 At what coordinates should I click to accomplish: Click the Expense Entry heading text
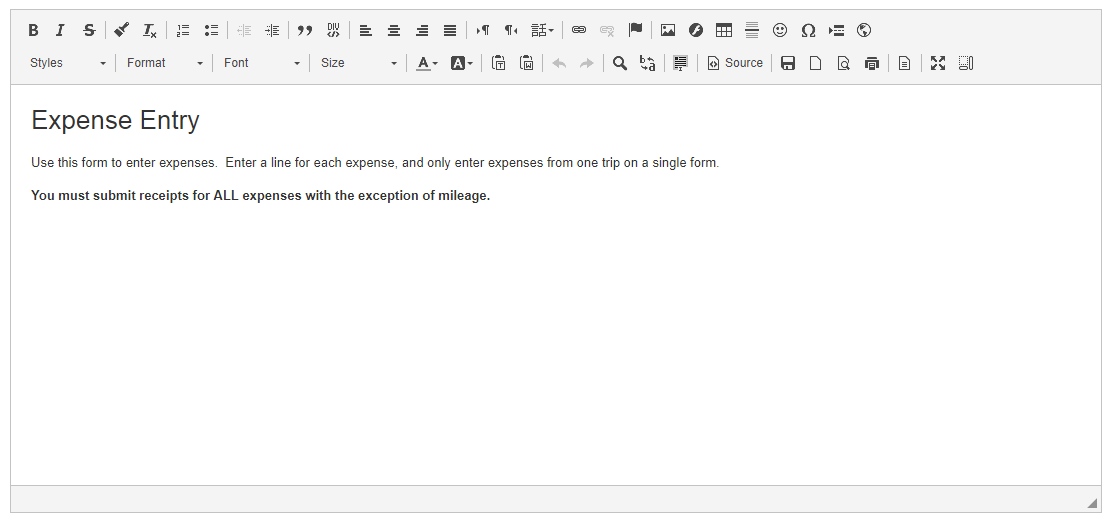(x=115, y=121)
